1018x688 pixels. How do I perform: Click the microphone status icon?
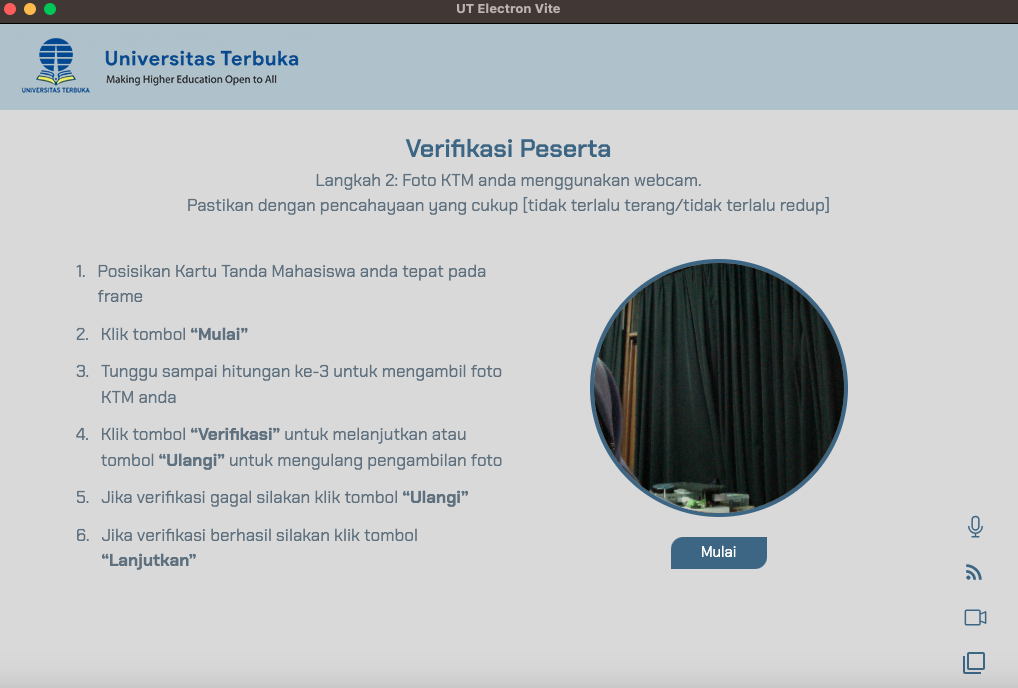coord(975,527)
